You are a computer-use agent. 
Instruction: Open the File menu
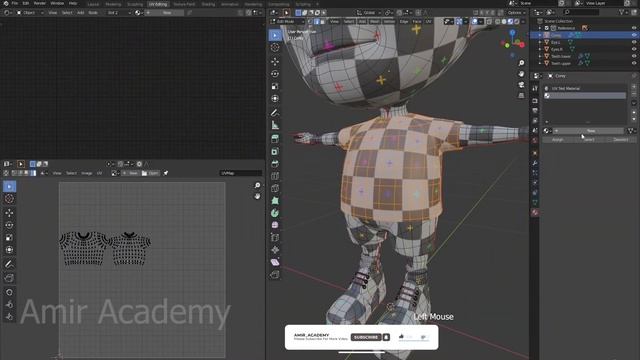pyautogui.click(x=15, y=3)
